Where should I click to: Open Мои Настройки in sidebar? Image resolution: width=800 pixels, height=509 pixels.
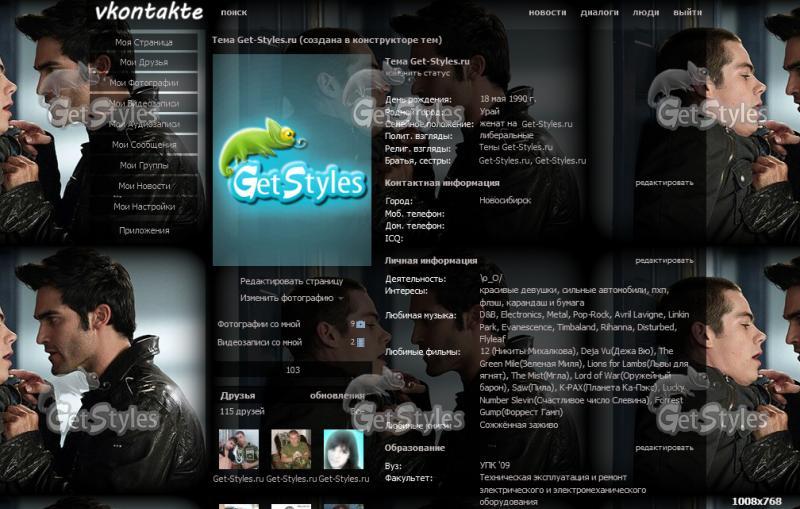pyautogui.click(x=144, y=207)
